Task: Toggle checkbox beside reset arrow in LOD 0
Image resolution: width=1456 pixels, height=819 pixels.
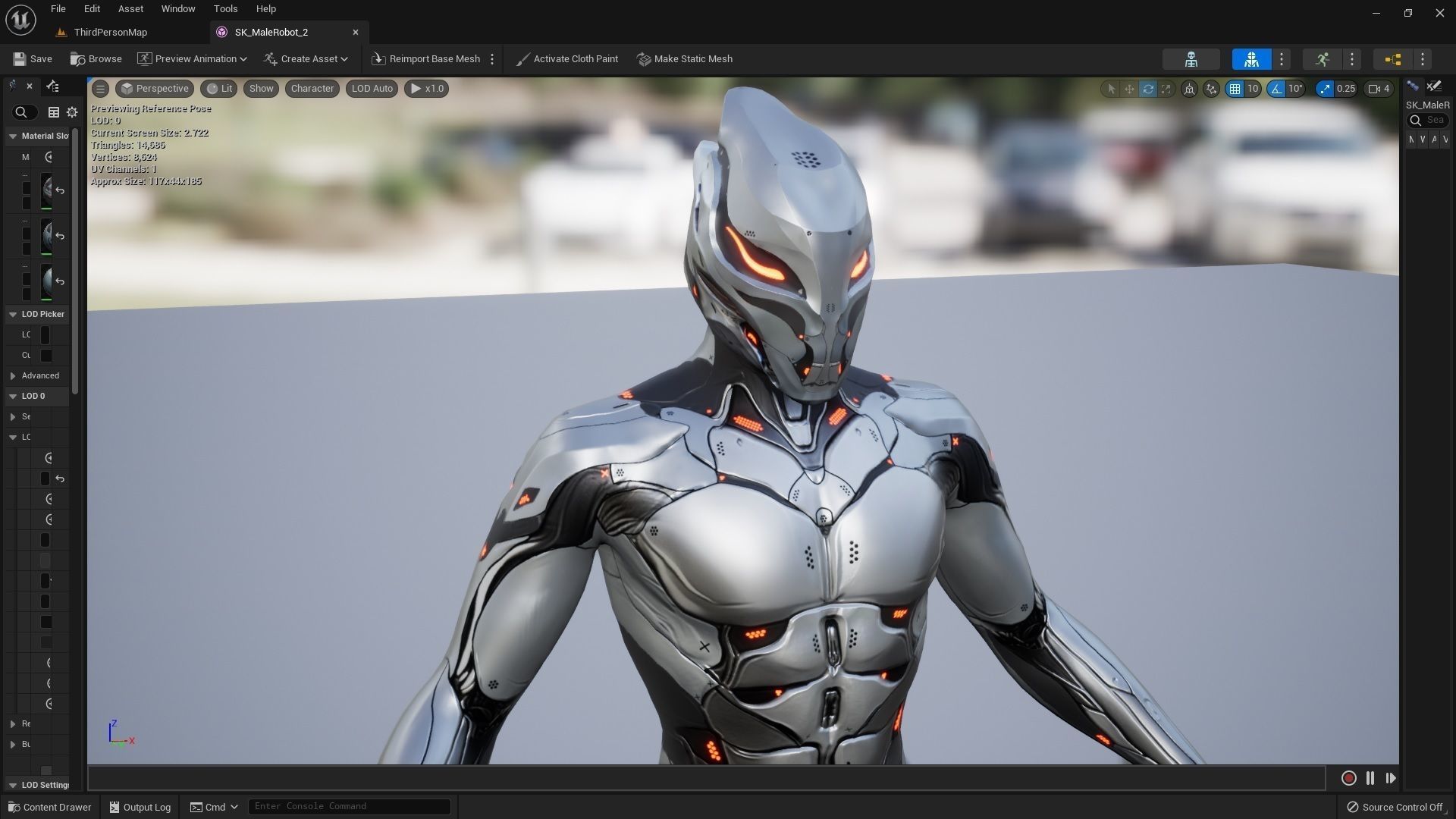Action: pyautogui.click(x=45, y=479)
